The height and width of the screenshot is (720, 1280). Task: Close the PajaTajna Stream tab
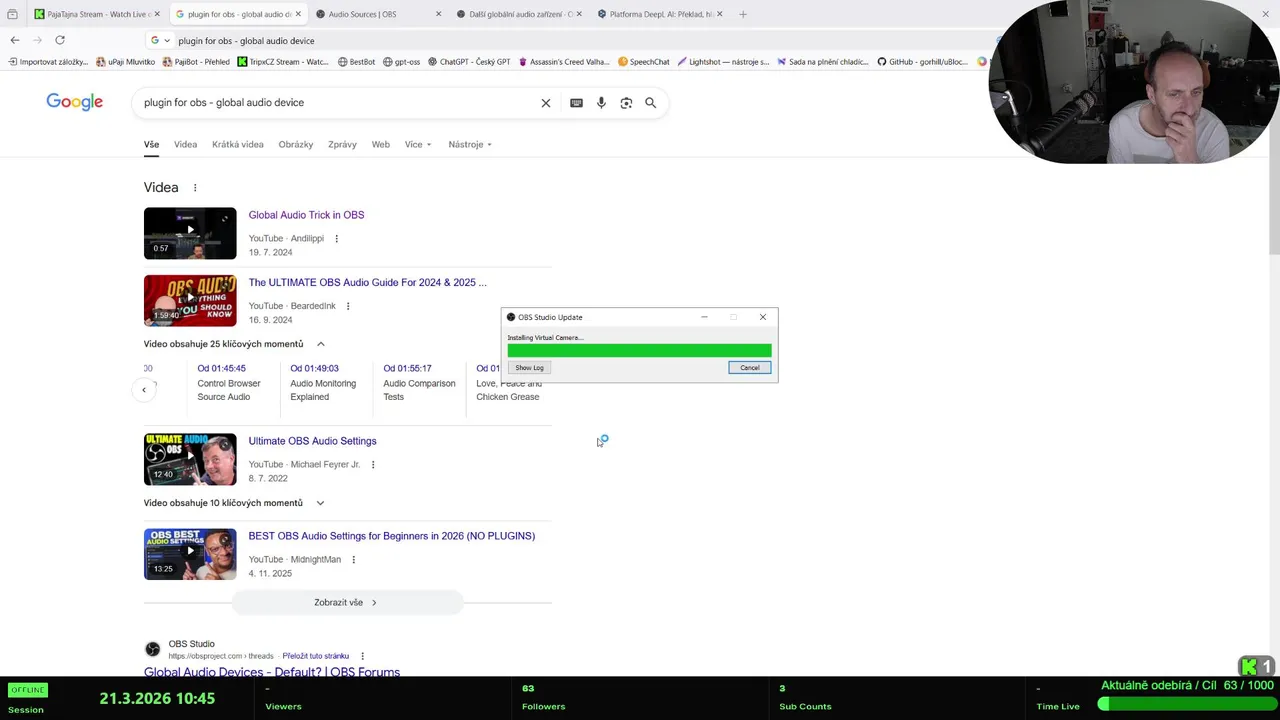coord(157,14)
